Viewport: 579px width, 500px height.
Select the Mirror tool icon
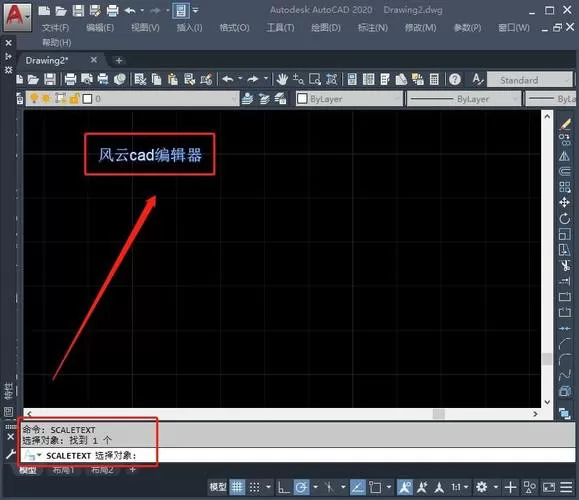[x=564, y=156]
